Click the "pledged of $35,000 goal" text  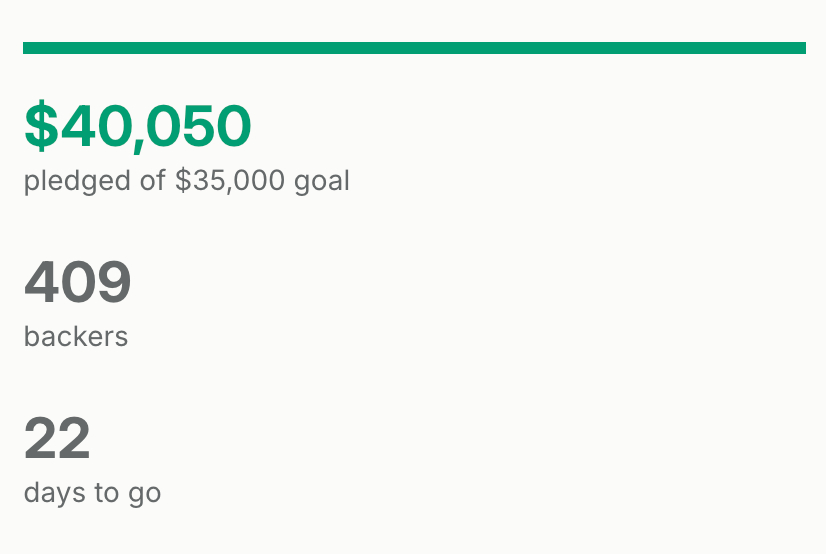pos(186,181)
